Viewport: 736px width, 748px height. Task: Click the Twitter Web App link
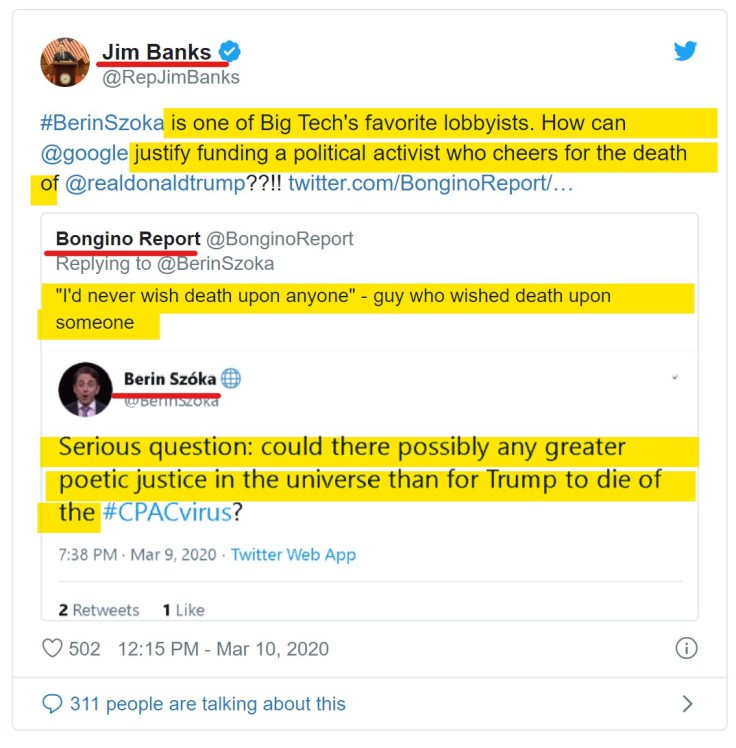click(x=293, y=554)
